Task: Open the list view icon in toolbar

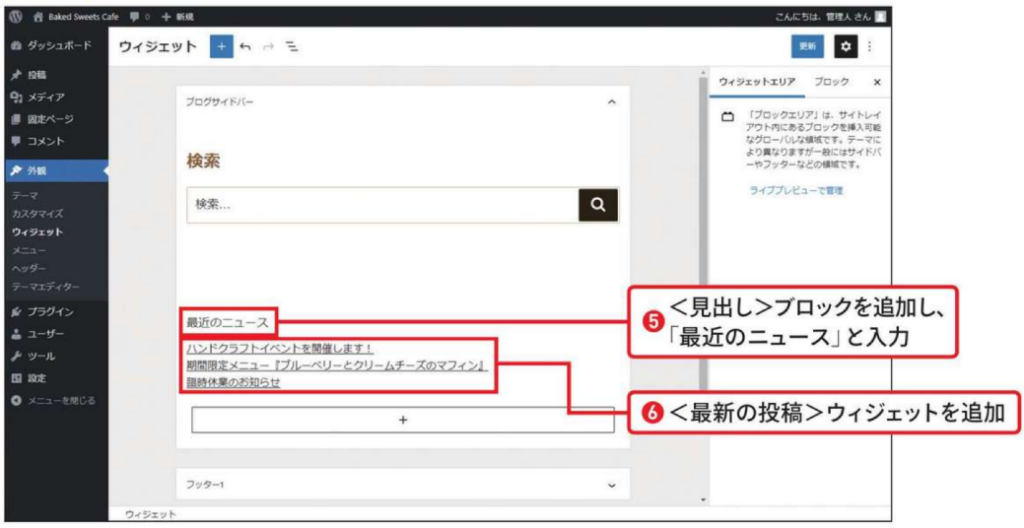Action: coord(292,47)
